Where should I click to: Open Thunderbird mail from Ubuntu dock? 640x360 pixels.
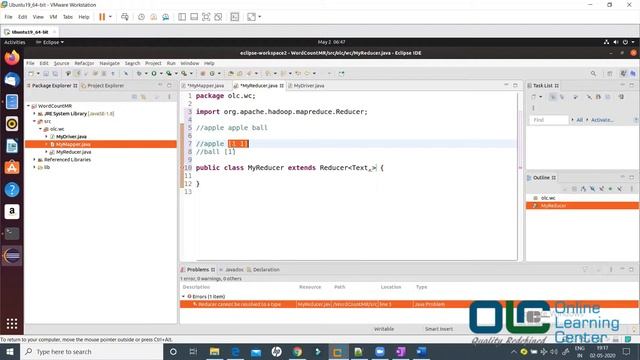pyautogui.click(x=12, y=80)
